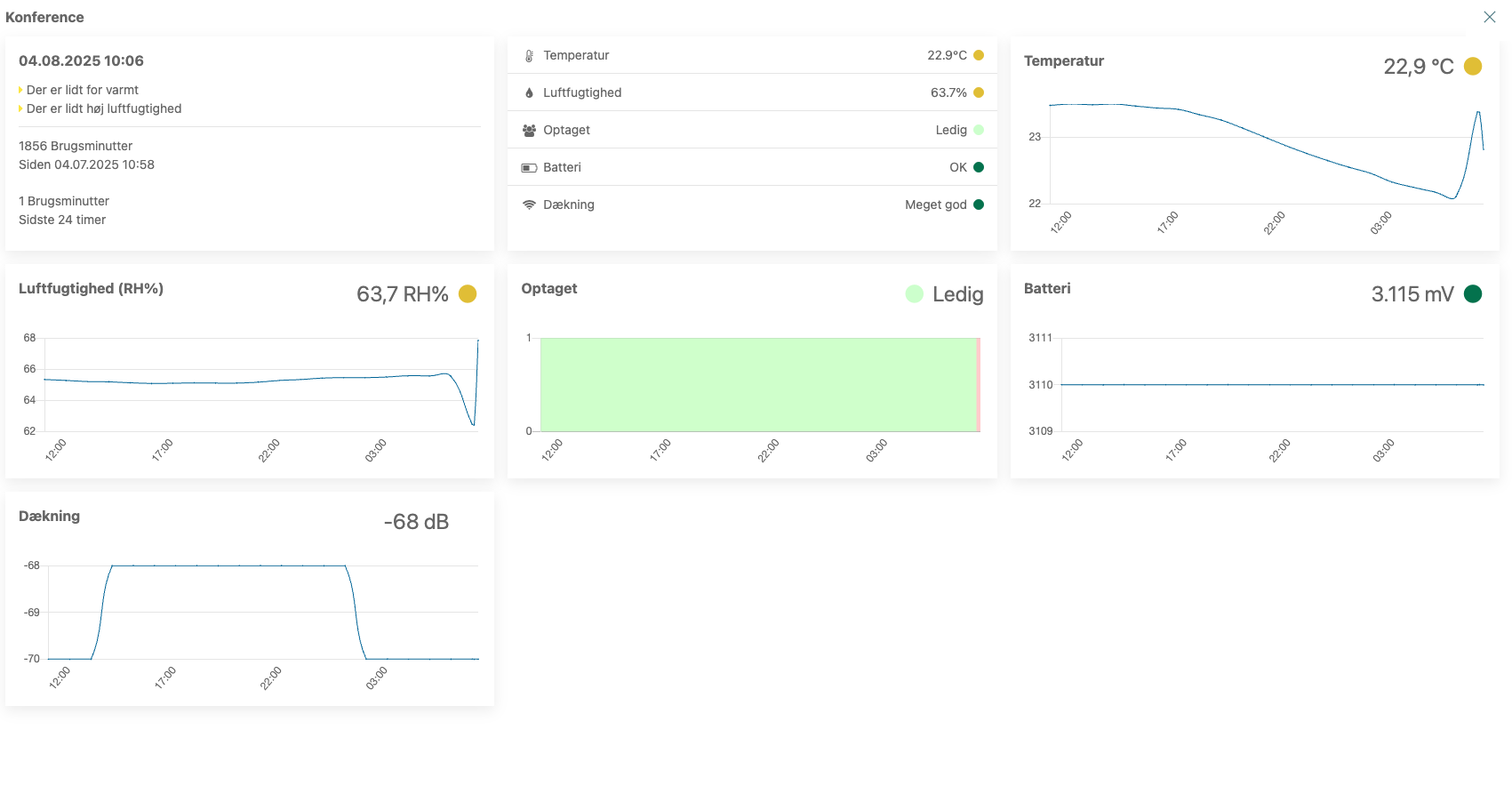Click the -68 dB value in Dækning card
The image size is (1512, 794).
tap(416, 522)
